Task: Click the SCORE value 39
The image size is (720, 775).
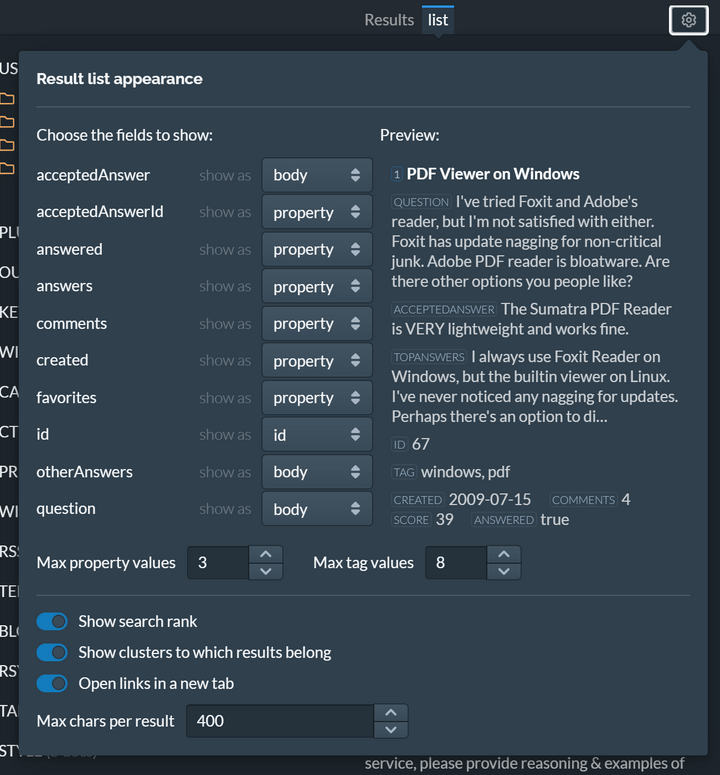Action: pos(445,519)
